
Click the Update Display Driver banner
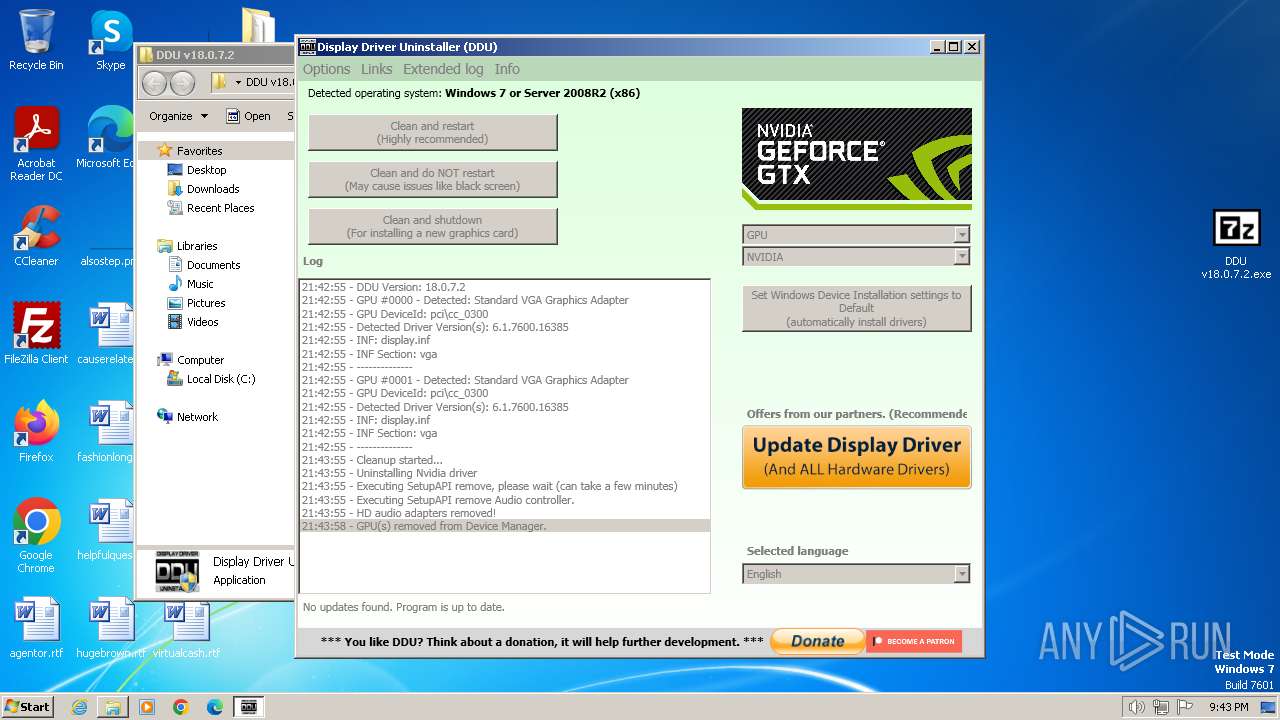(856, 457)
